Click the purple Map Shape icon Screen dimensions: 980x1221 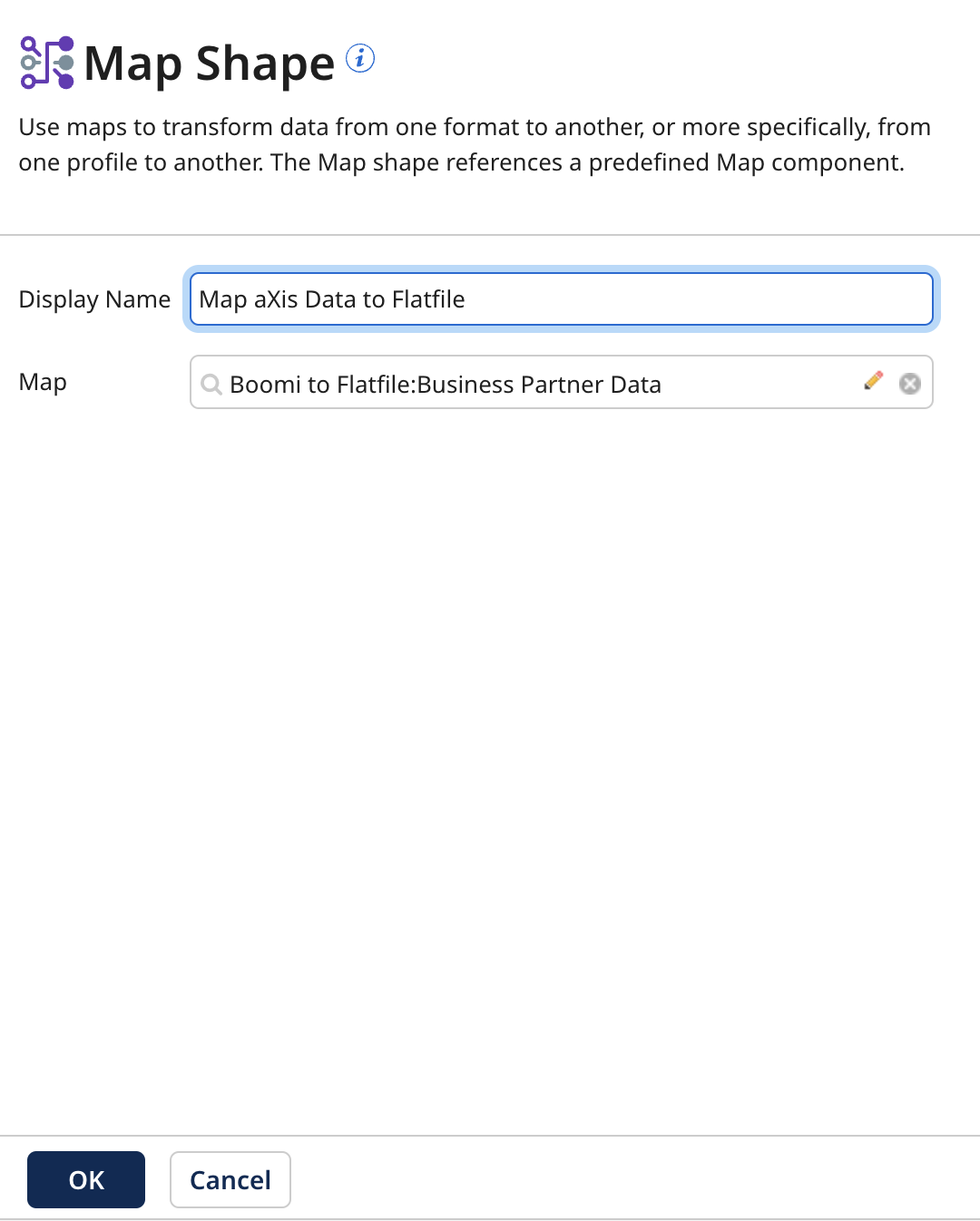(x=44, y=63)
